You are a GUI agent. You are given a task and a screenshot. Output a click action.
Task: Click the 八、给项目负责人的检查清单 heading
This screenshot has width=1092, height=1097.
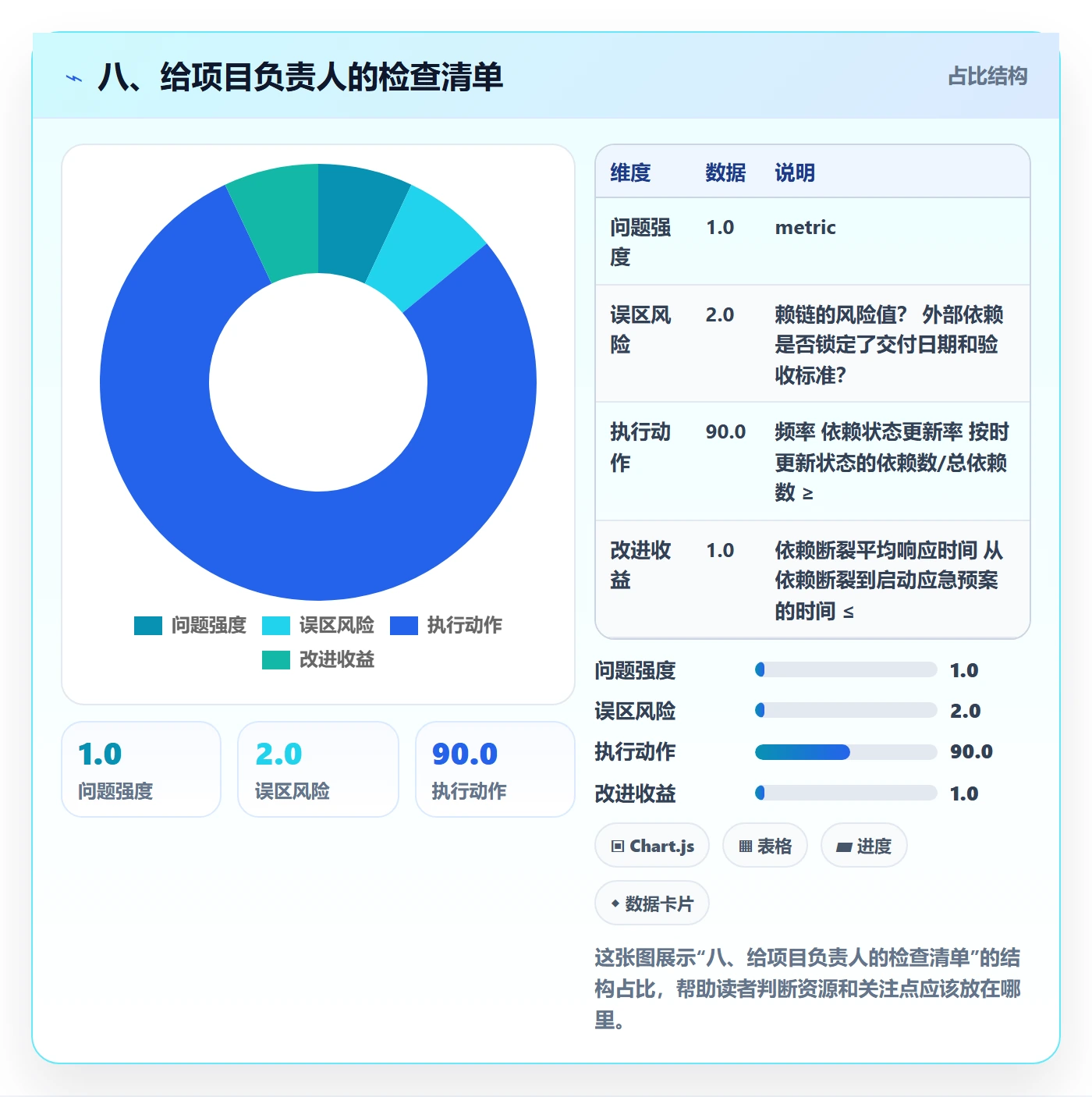(x=300, y=77)
